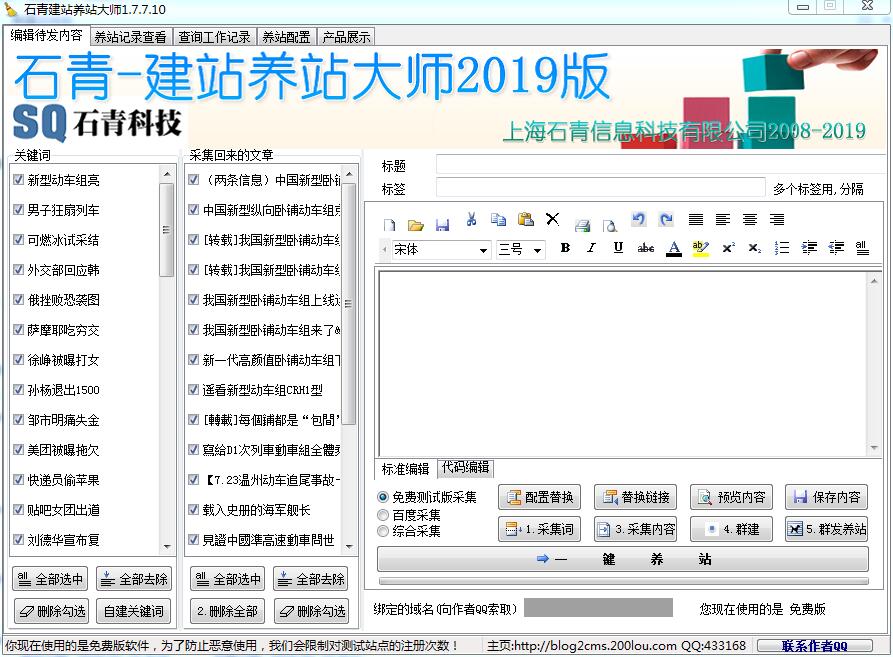Image resolution: width=893 pixels, height=657 pixels.
Task: Click the 一键养站 button
Action: (x=622, y=560)
